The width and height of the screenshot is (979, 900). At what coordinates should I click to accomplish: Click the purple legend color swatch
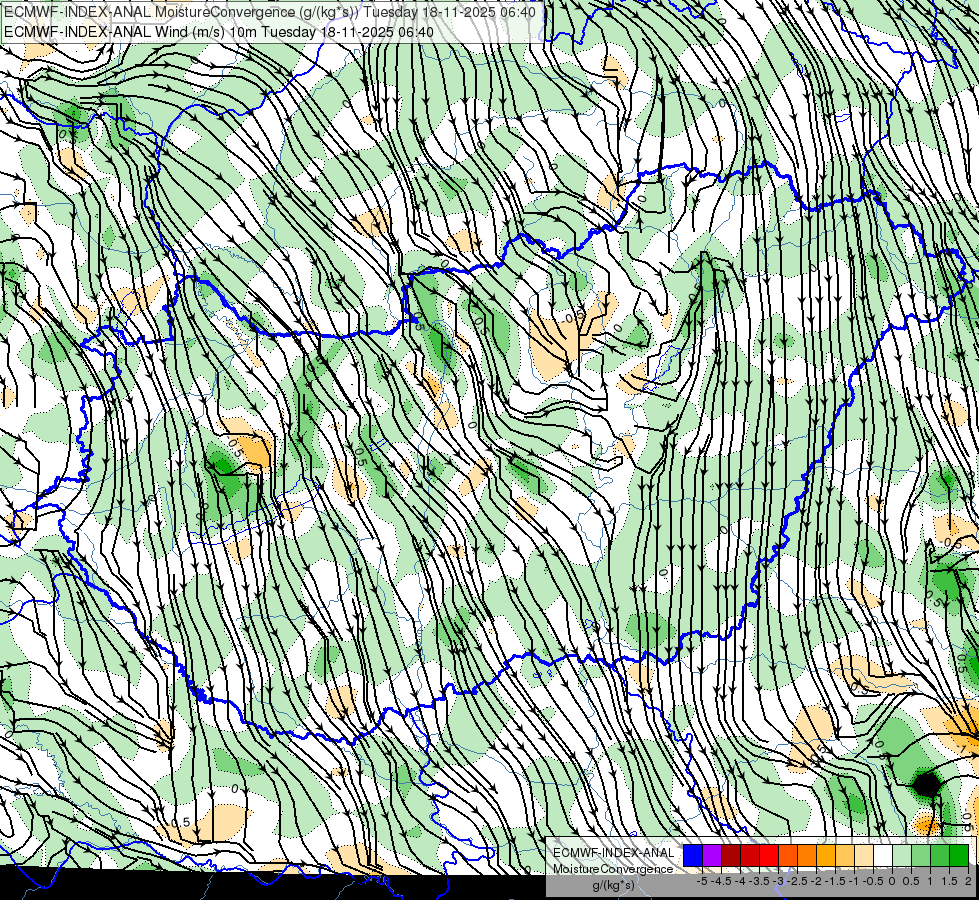tap(712, 856)
